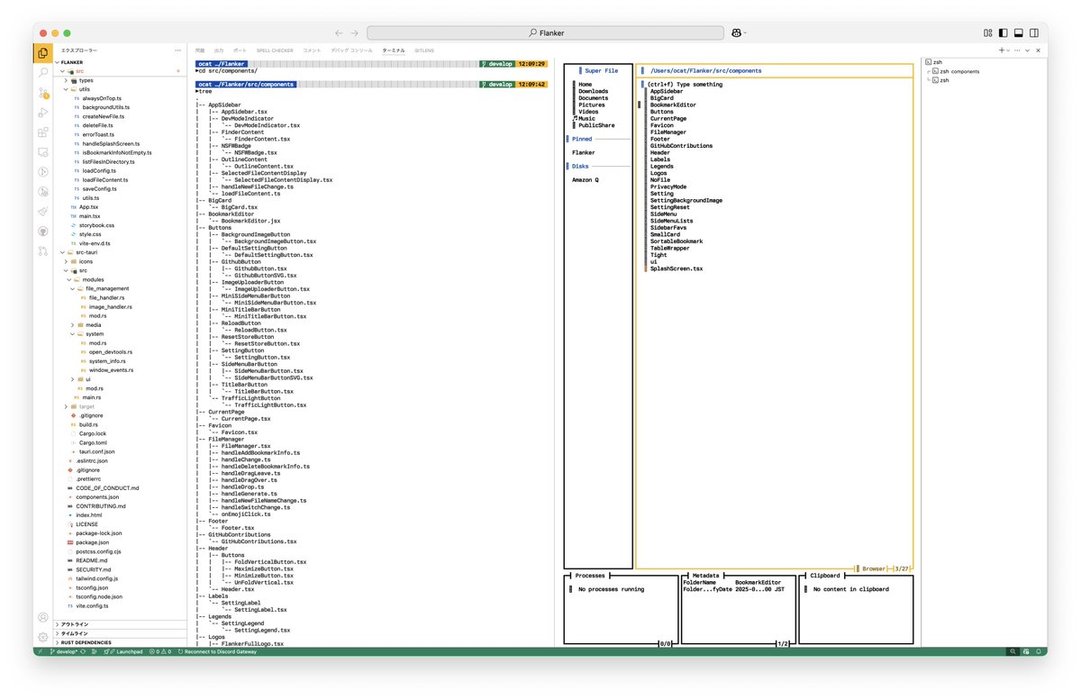Open the Search view in activity bar
Screen dimensions: 1081x700
(x=43, y=73)
